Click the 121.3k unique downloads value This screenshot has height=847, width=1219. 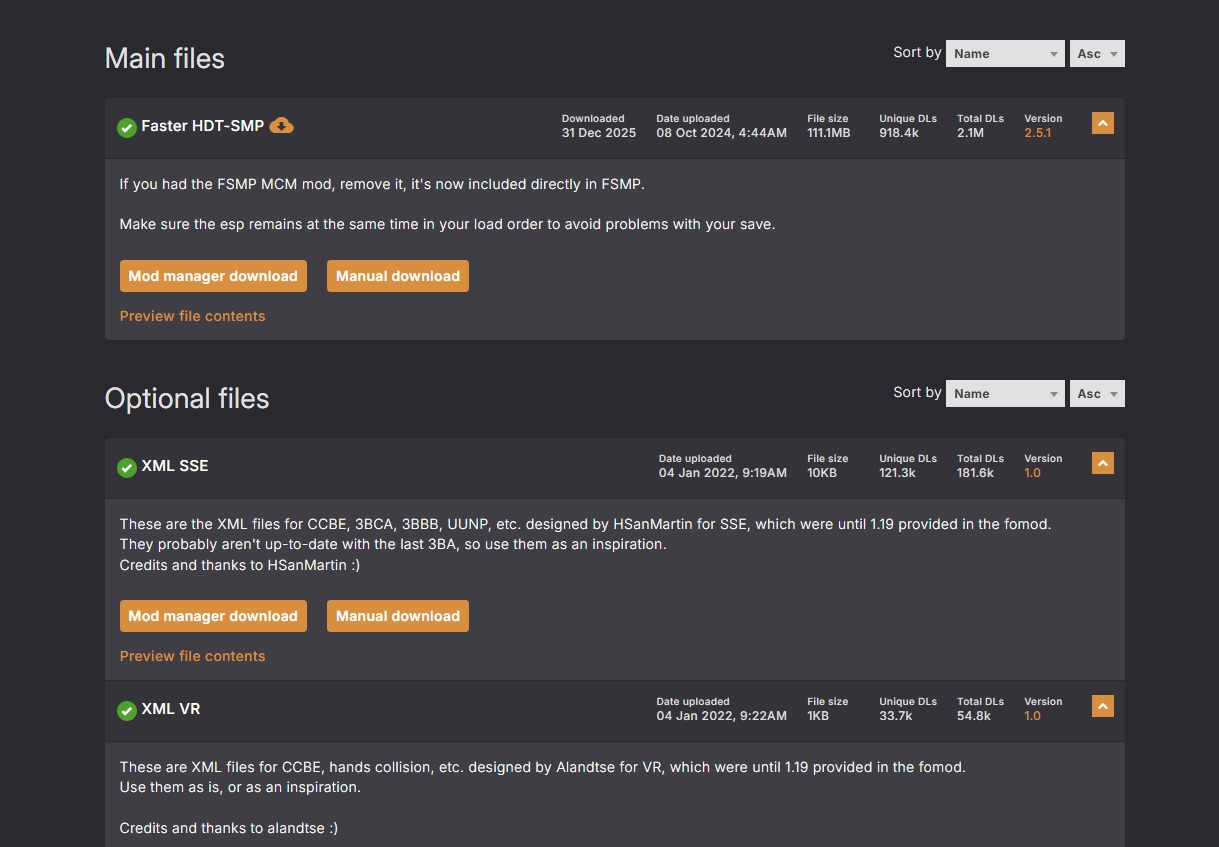pos(897,473)
